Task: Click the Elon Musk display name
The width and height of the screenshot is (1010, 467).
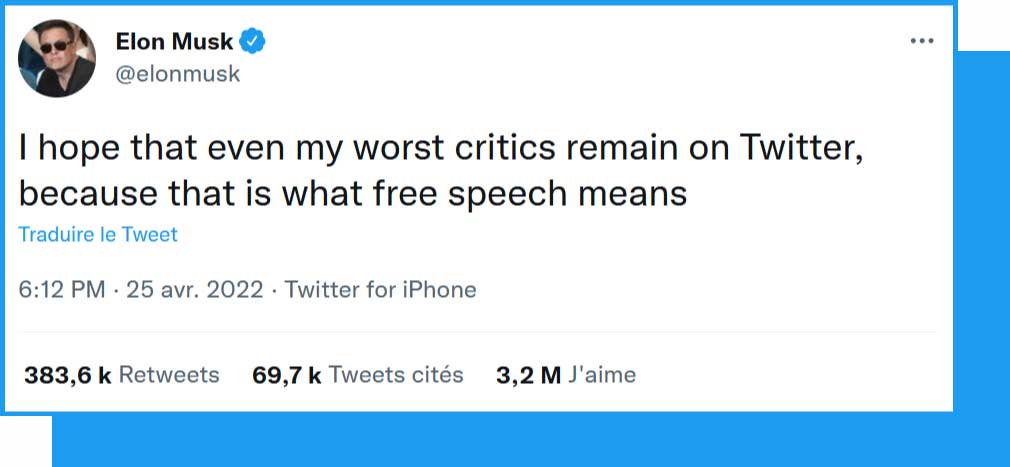Action: (x=174, y=42)
